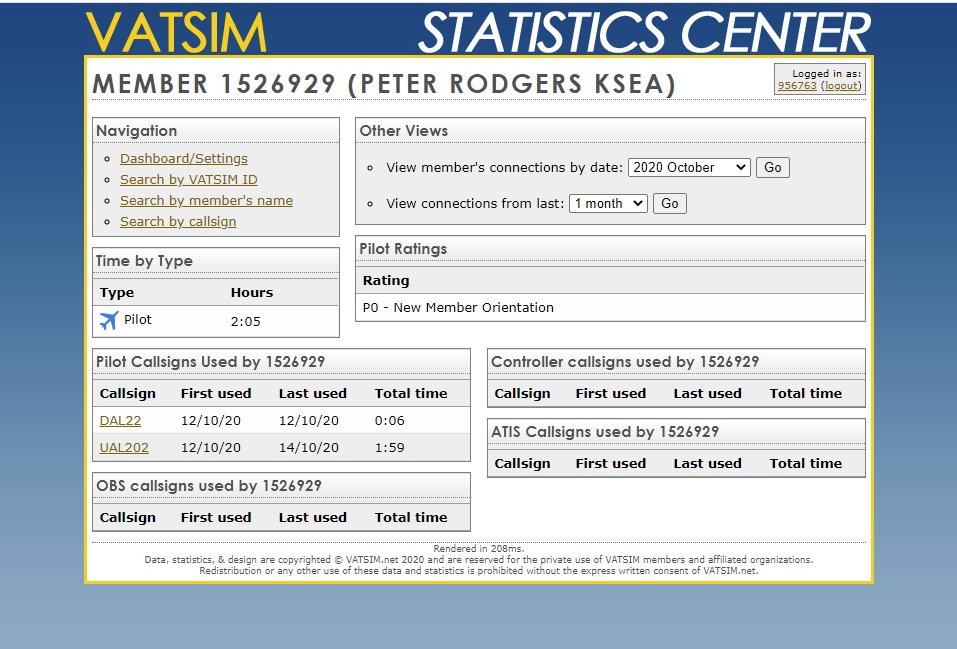Screen dimensions: 957x649
Task: Click the Member 1526929 page heading
Action: [384, 85]
